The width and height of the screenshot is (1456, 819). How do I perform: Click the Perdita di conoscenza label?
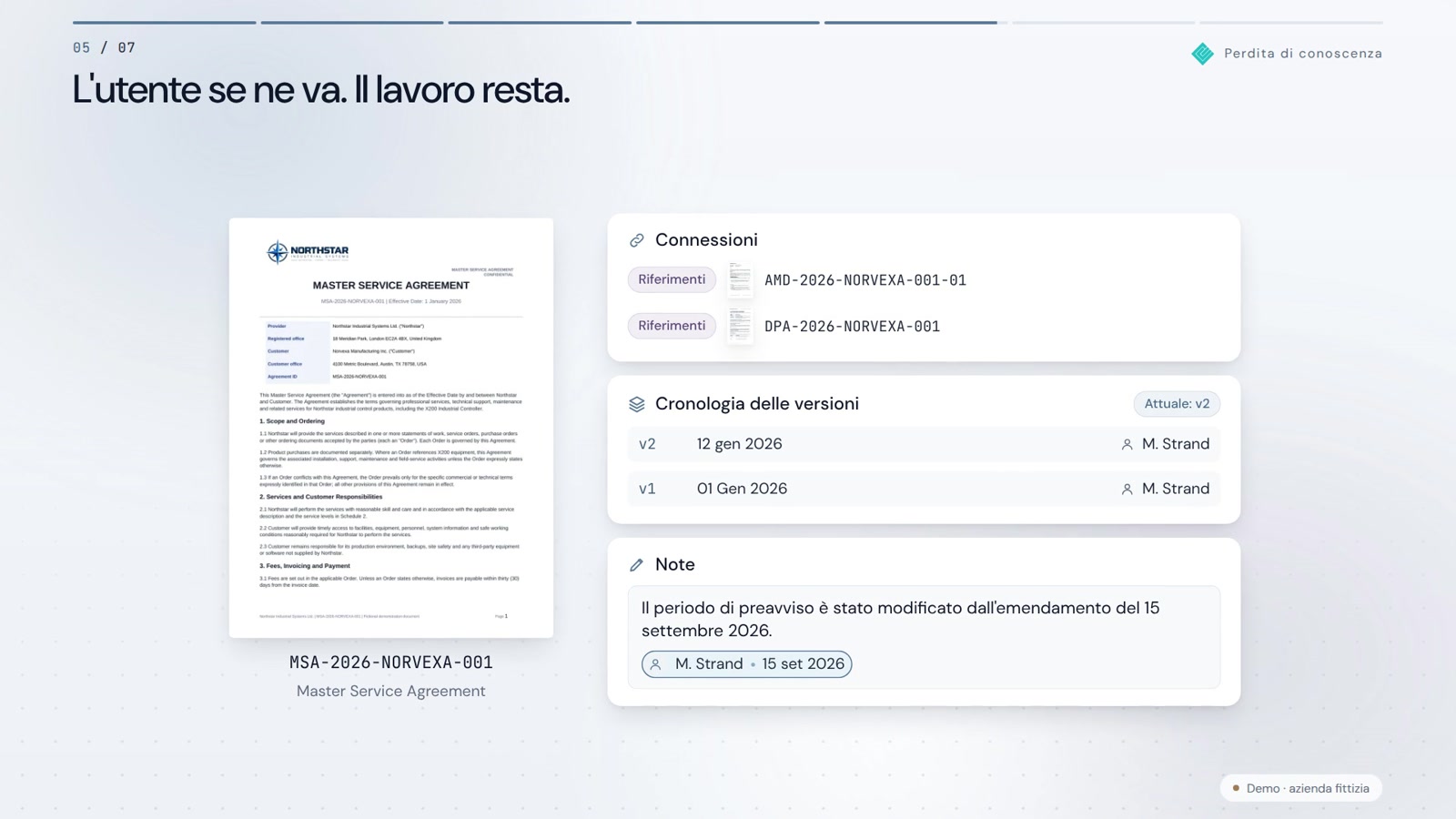pyautogui.click(x=1303, y=54)
